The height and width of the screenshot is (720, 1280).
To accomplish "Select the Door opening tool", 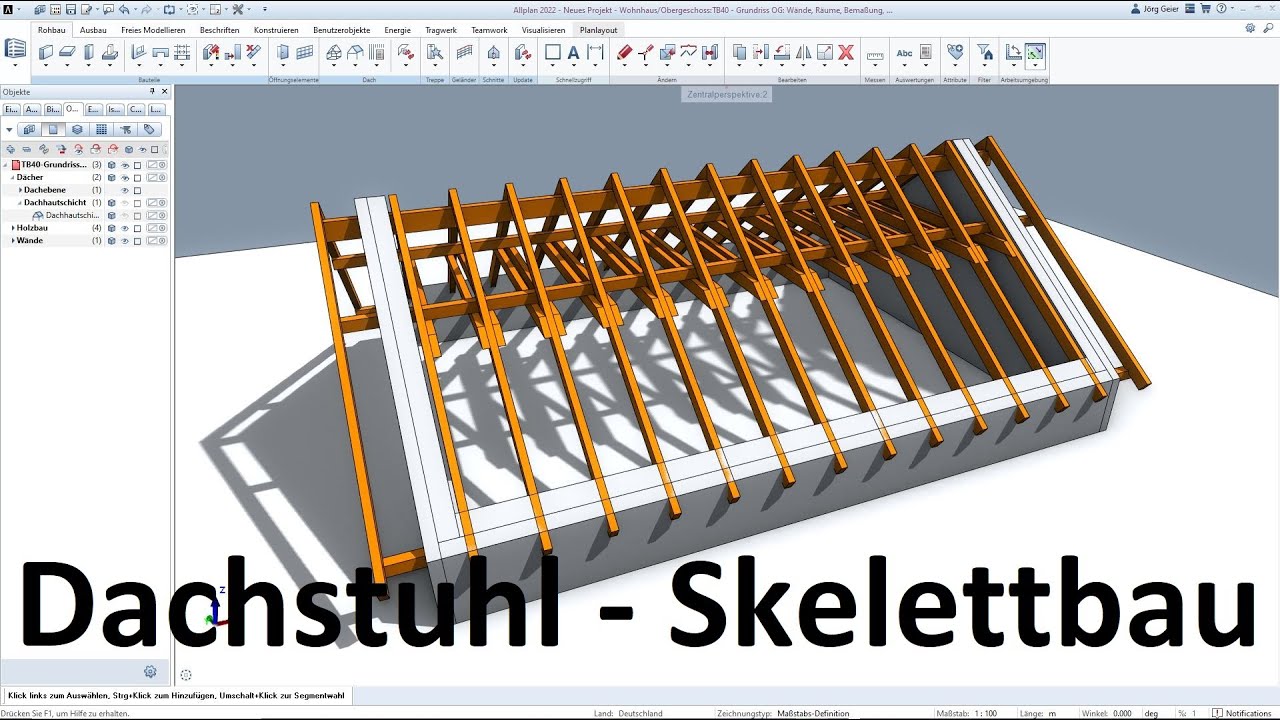I will (x=282, y=51).
